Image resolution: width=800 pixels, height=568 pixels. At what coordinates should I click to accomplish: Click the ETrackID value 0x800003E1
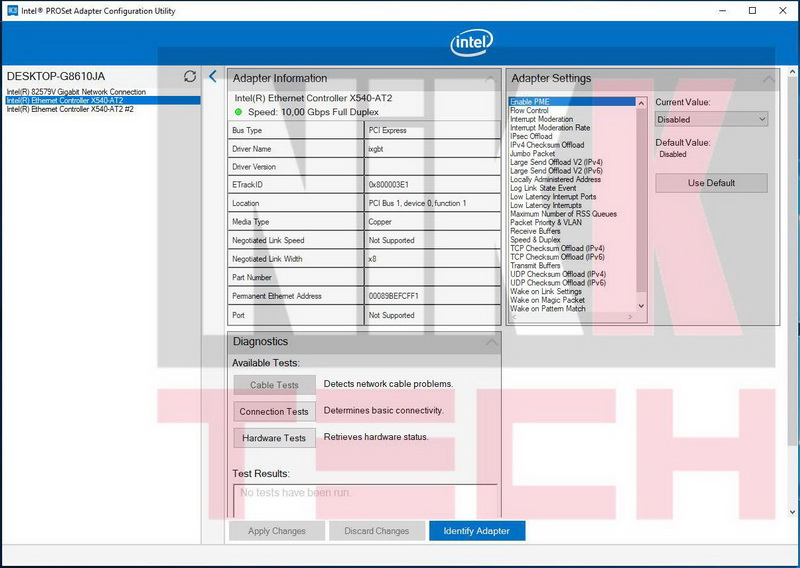click(388, 185)
